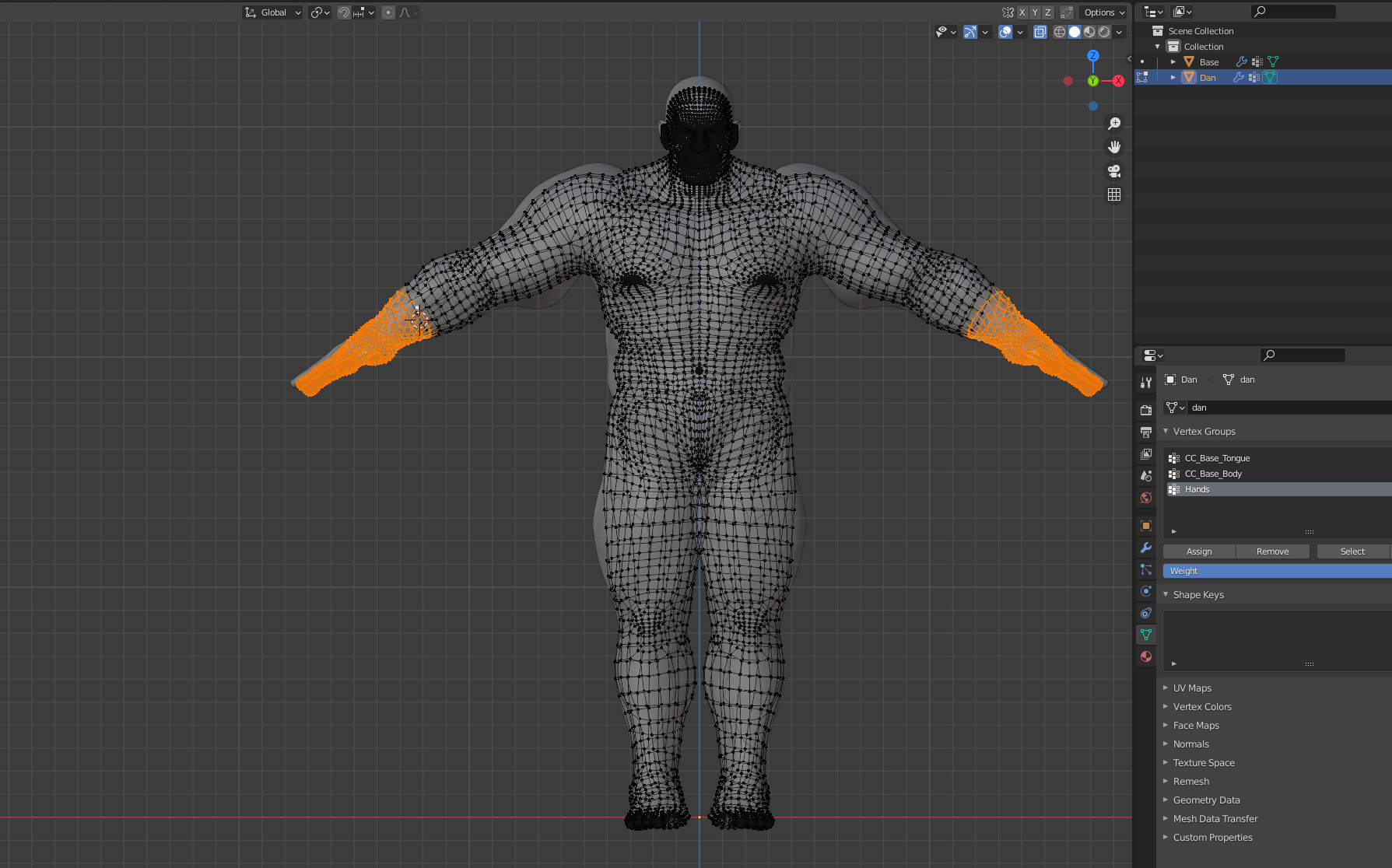Screen dimensions: 1392x868
Task: Expand the Face Maps panel
Action: click(1166, 725)
